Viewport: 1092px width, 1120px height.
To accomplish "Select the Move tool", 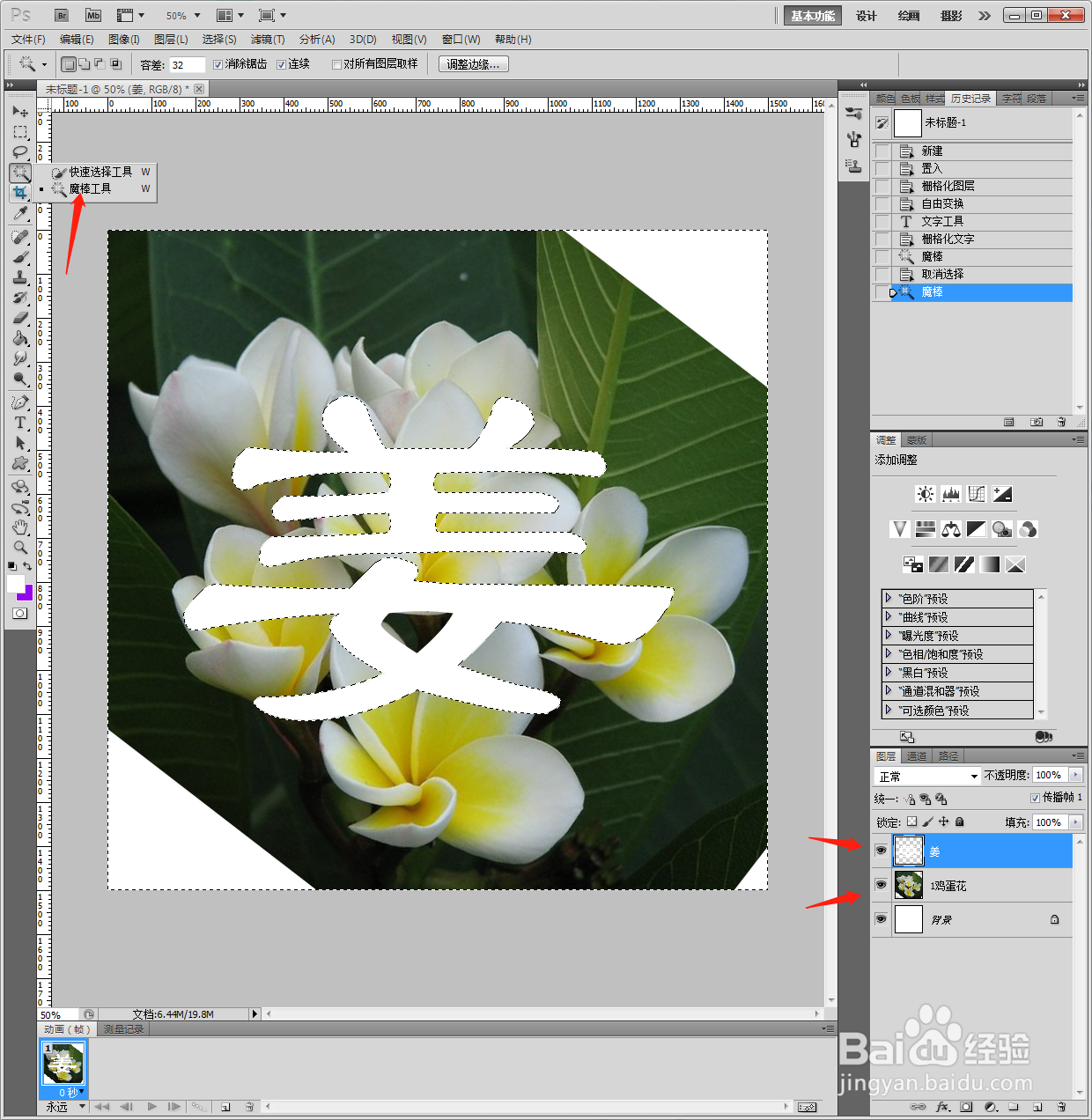I will 20,112.
